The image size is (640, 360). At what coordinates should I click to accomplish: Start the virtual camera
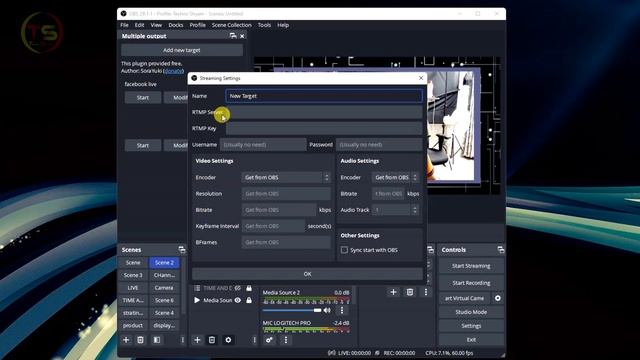(x=464, y=298)
